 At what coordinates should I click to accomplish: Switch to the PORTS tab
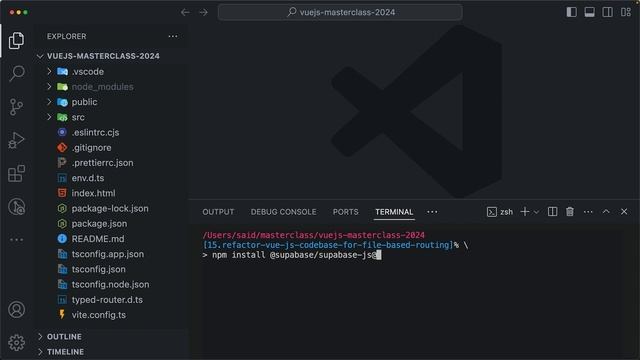pyautogui.click(x=345, y=212)
